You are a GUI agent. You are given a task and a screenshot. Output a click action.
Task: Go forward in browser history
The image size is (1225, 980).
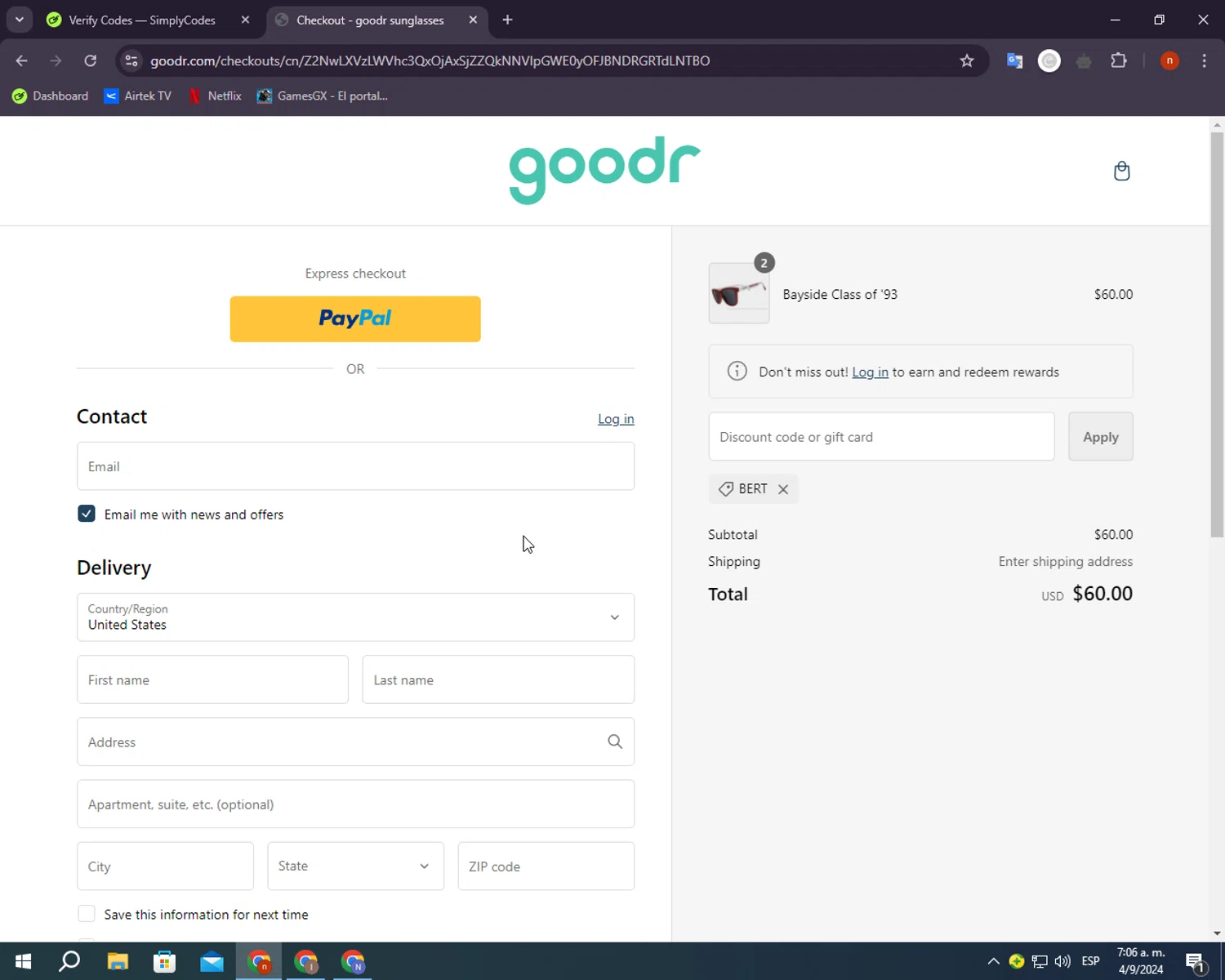[x=56, y=60]
